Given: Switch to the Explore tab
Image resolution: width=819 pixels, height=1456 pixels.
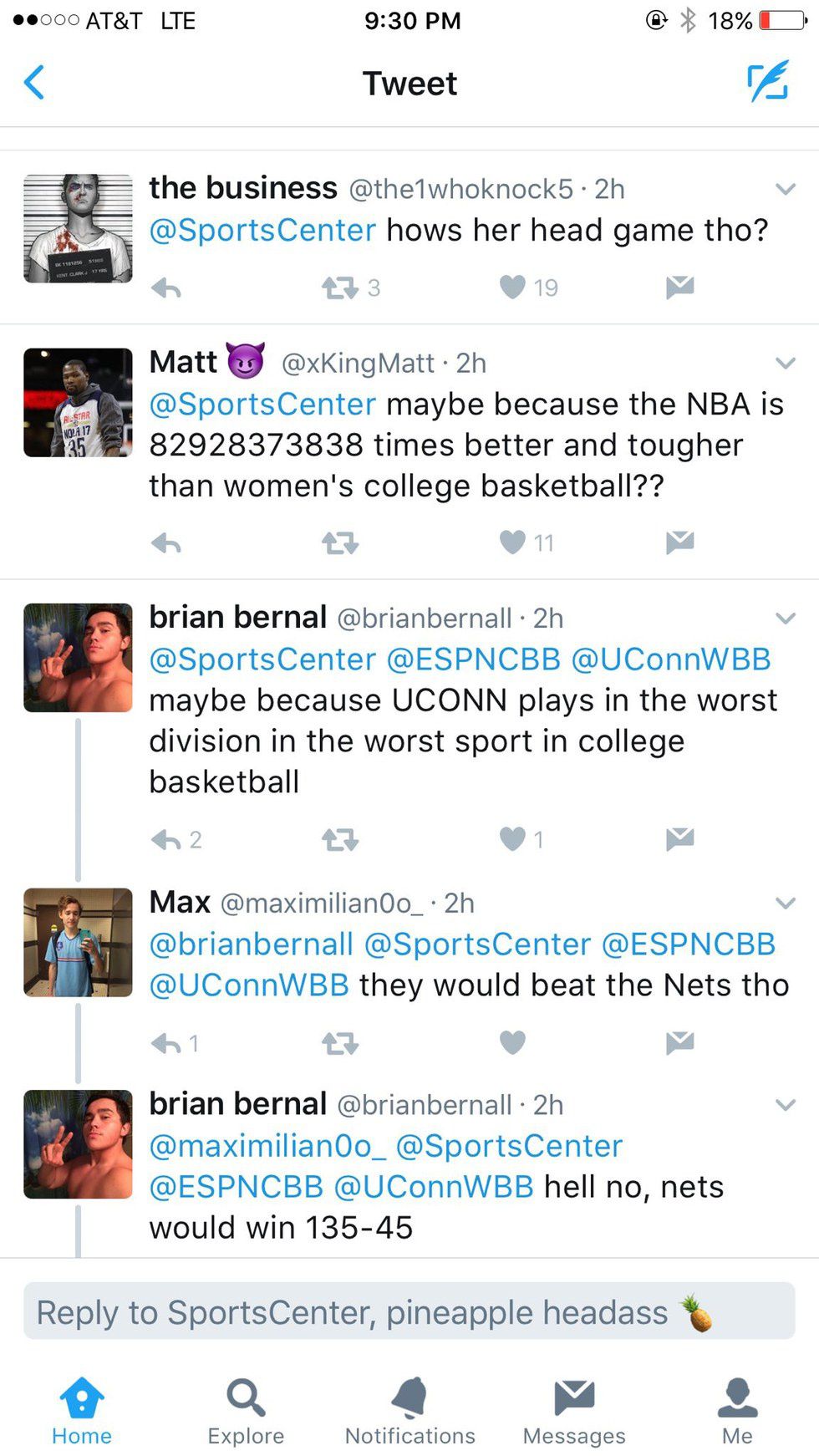Looking at the screenshot, I should point(246,1411).
